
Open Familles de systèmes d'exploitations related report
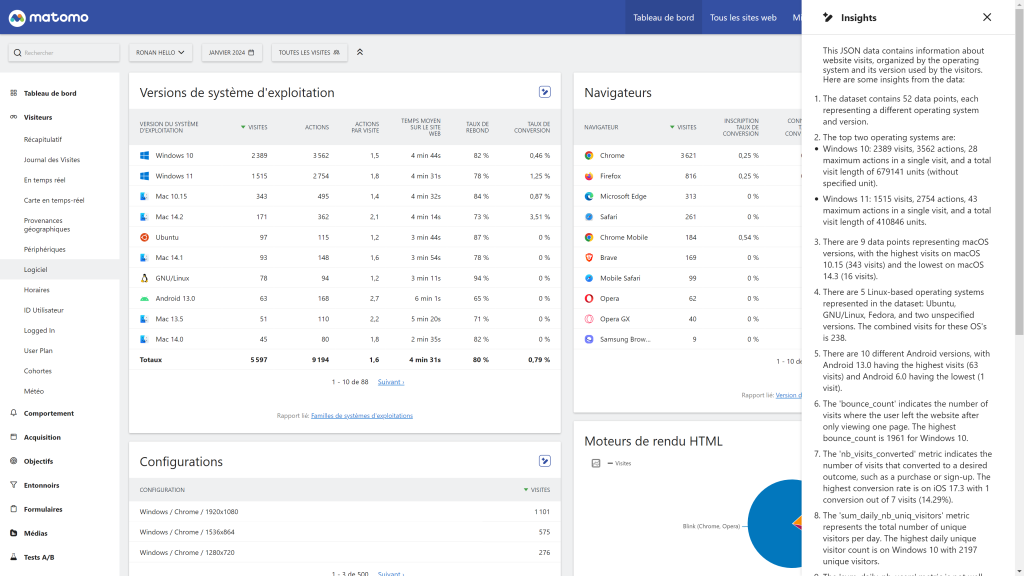(x=361, y=415)
